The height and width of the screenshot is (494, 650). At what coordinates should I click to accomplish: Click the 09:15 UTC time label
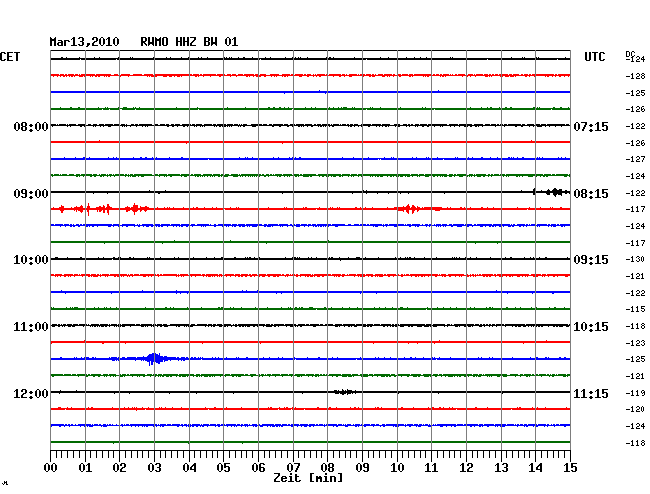tap(591, 260)
